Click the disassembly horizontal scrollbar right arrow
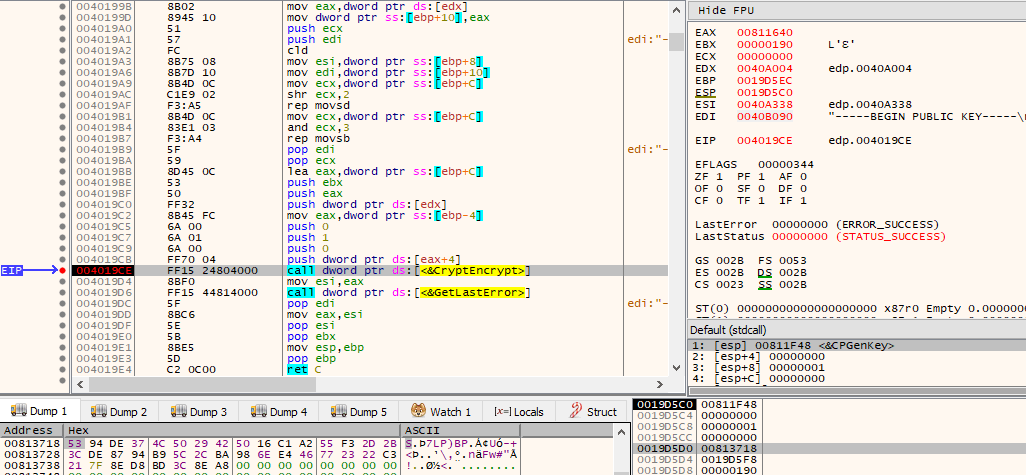This screenshot has height=475, width=1026. coord(661,385)
